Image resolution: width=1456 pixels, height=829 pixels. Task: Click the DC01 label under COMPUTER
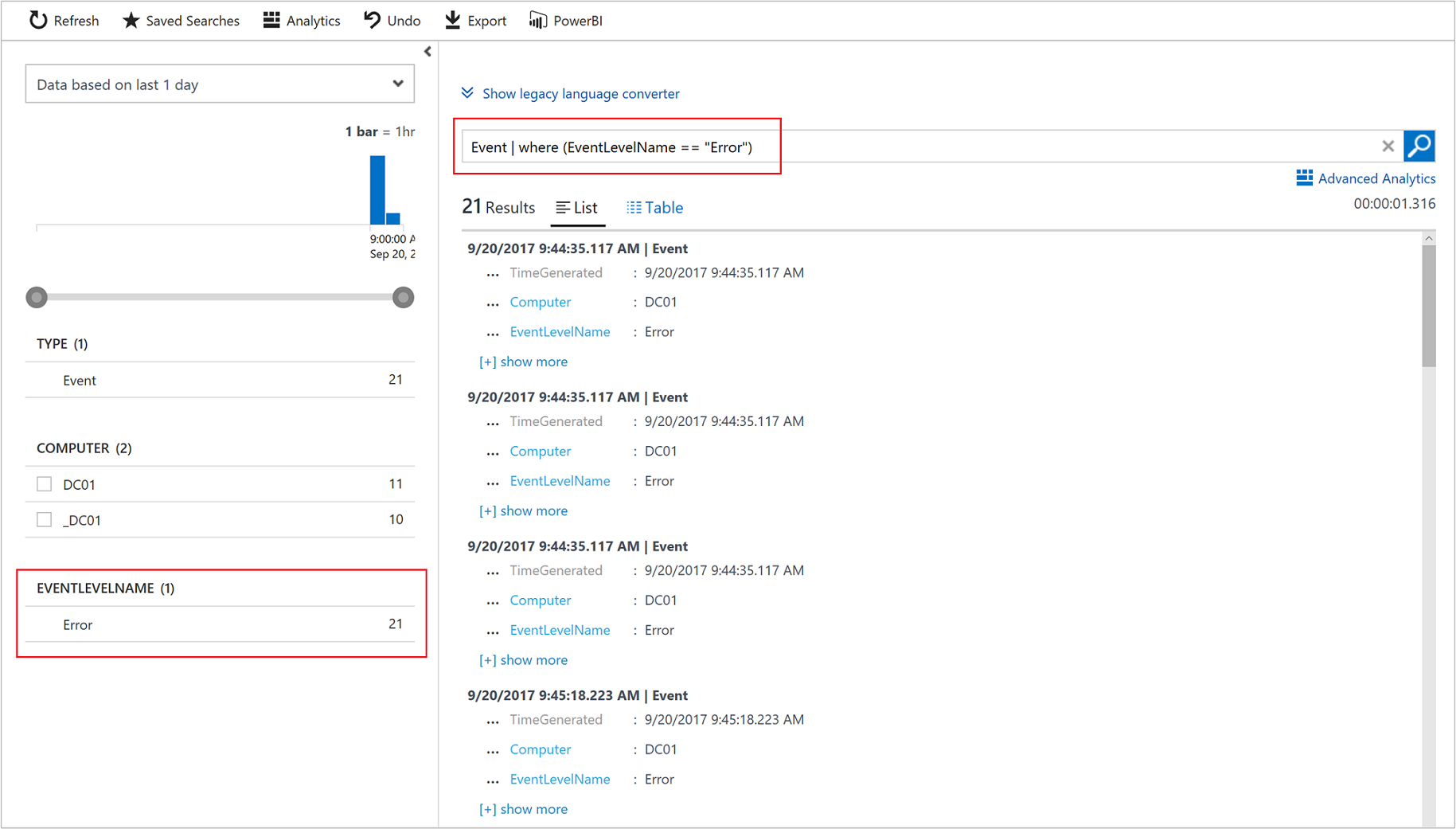pos(80,484)
